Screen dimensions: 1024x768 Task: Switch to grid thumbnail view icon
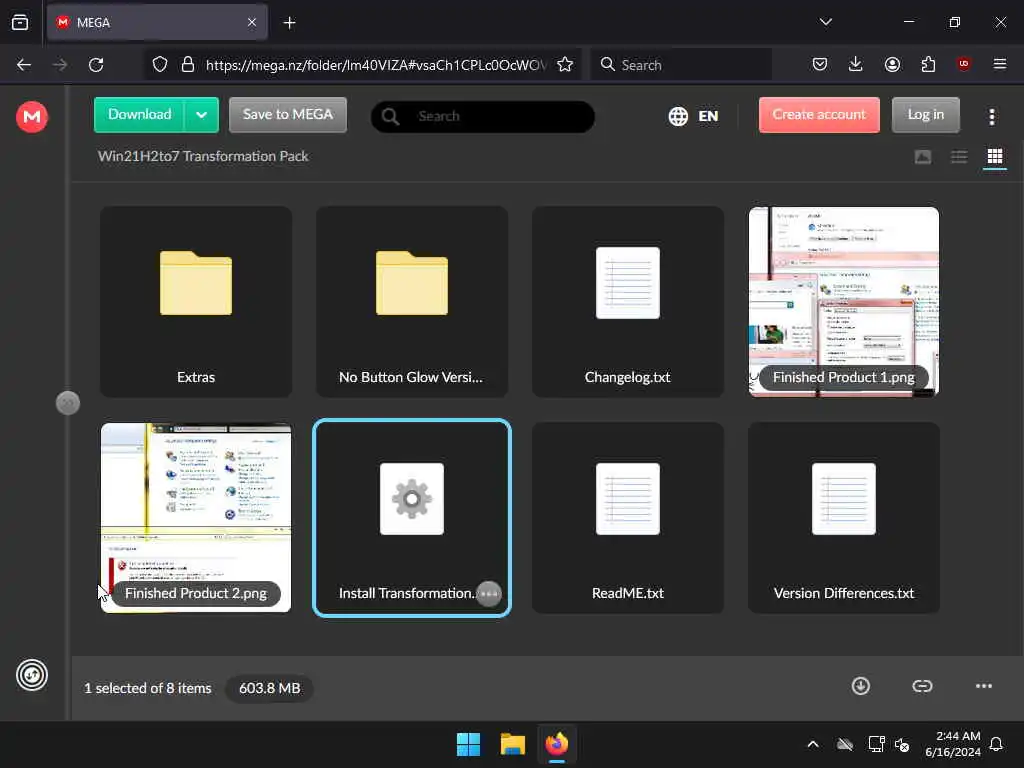tap(995, 157)
